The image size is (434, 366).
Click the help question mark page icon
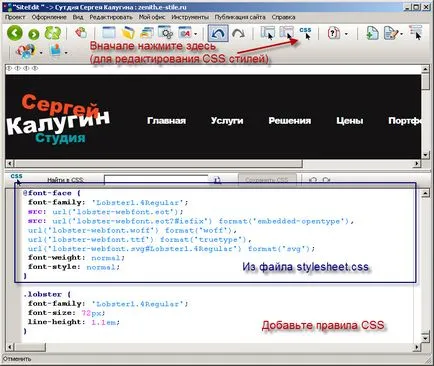(x=334, y=33)
